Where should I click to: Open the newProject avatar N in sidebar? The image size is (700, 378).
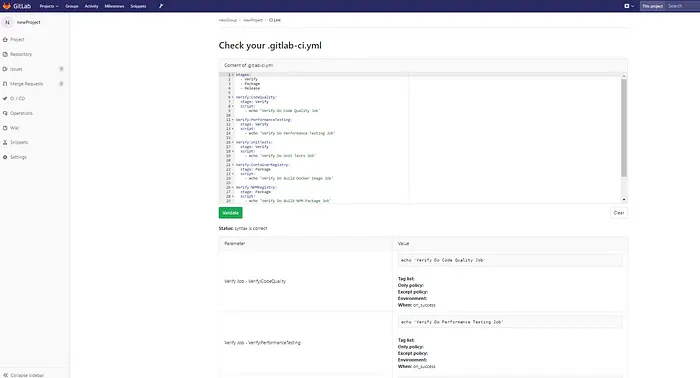[7, 22]
